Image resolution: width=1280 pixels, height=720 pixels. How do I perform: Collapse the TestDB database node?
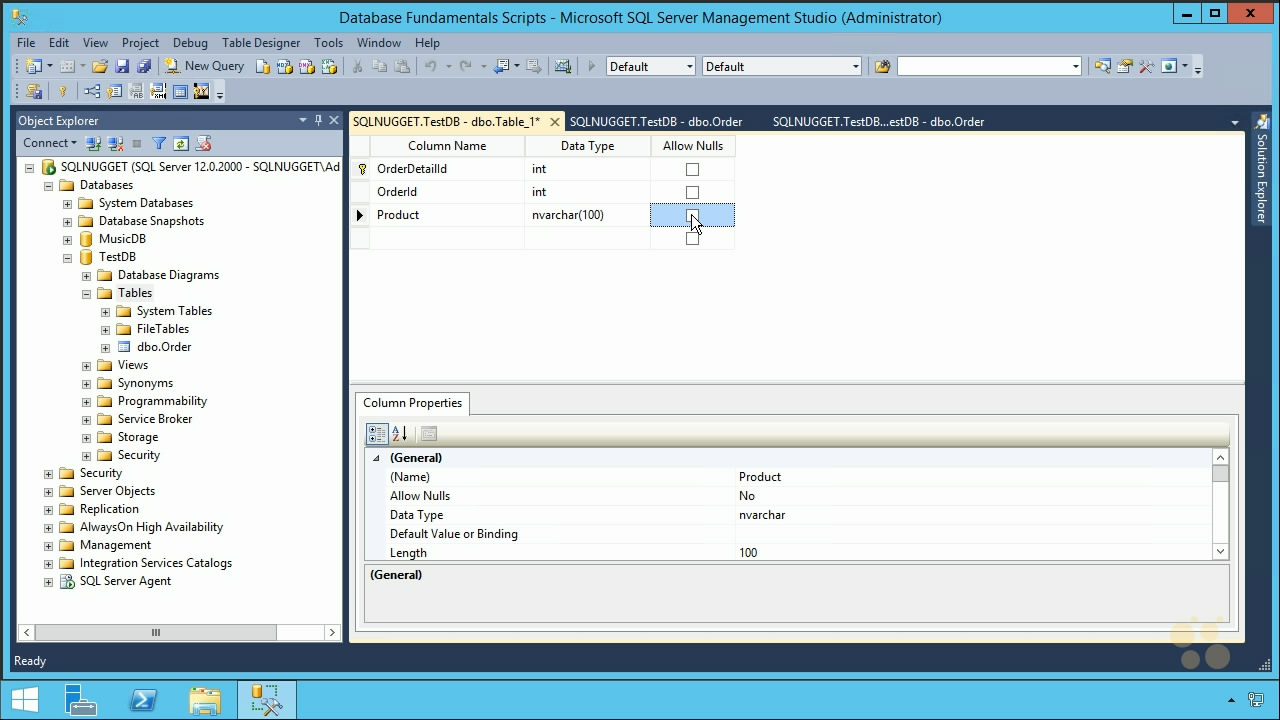(x=67, y=257)
